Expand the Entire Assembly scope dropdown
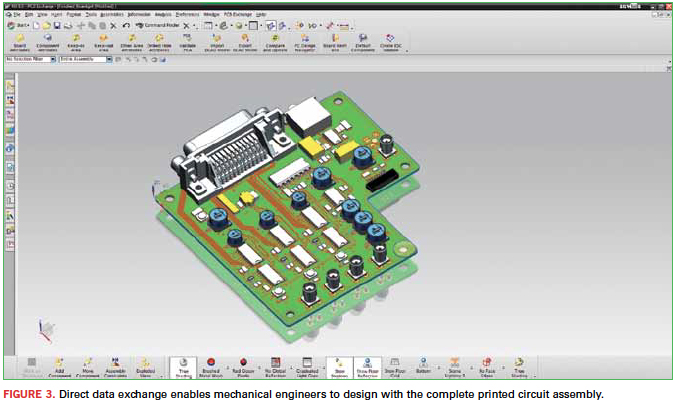Screen dimensions: 676x402 83,60
